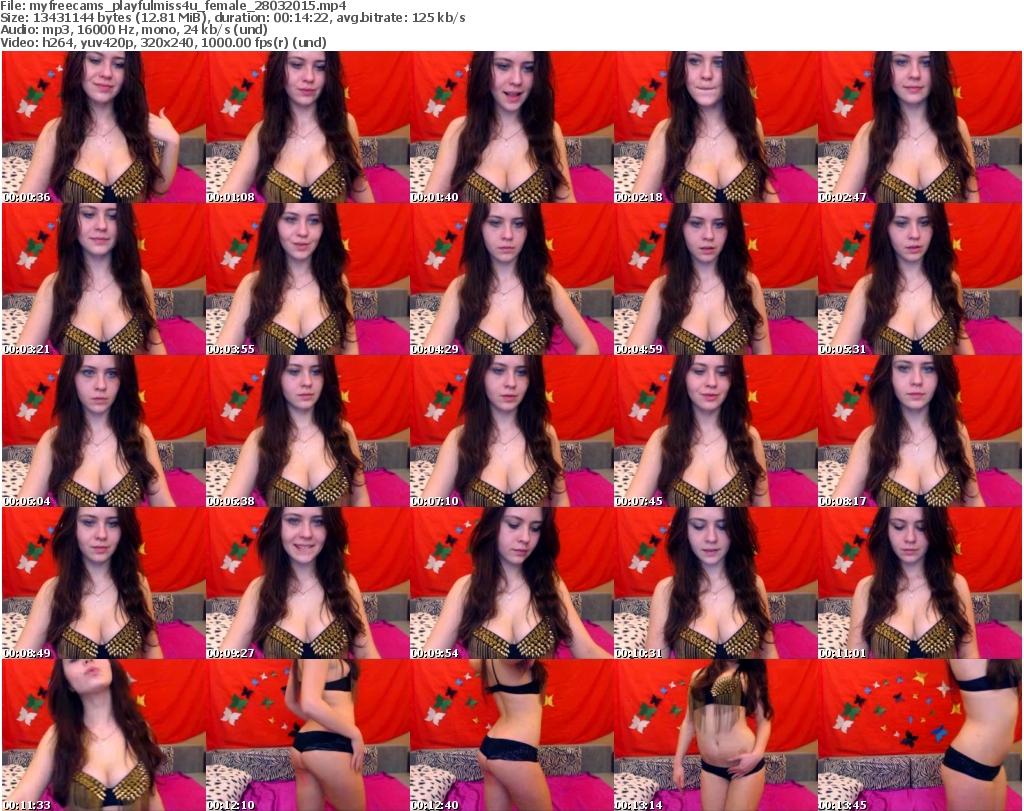This screenshot has width=1024, height=811.
Task: Select the thumbnail stamped 00:04:59
Action: coord(716,279)
